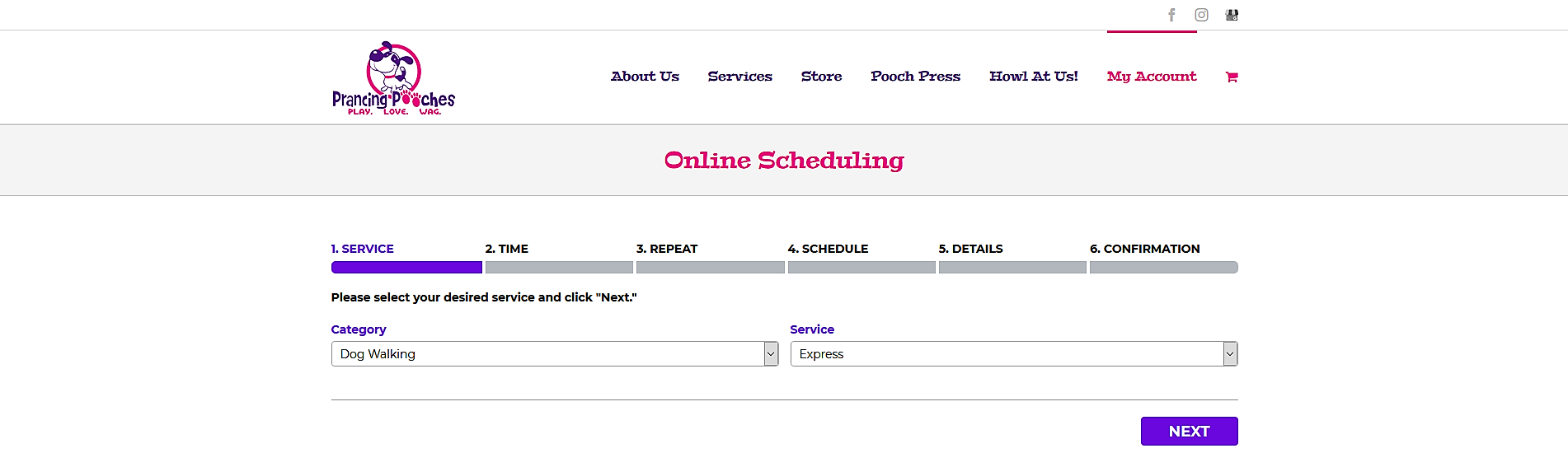Viewport: 1568px width, 453px height.
Task: Click the Express service field
Action: click(1013, 354)
